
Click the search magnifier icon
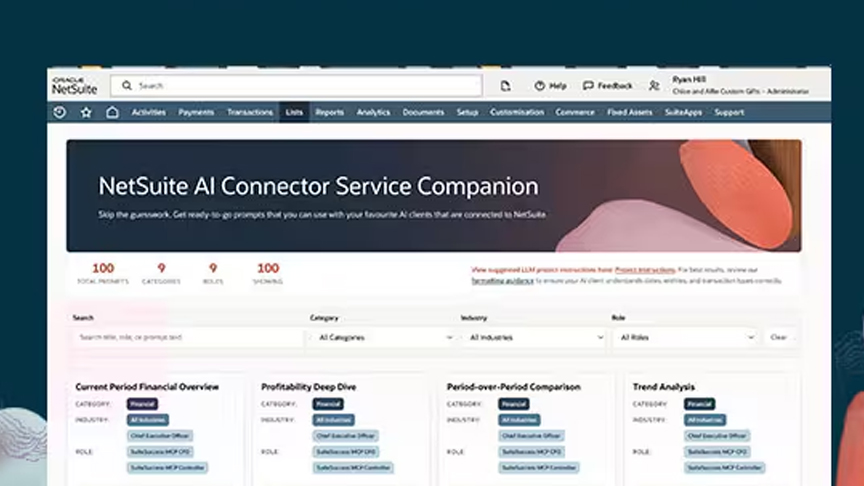point(127,86)
